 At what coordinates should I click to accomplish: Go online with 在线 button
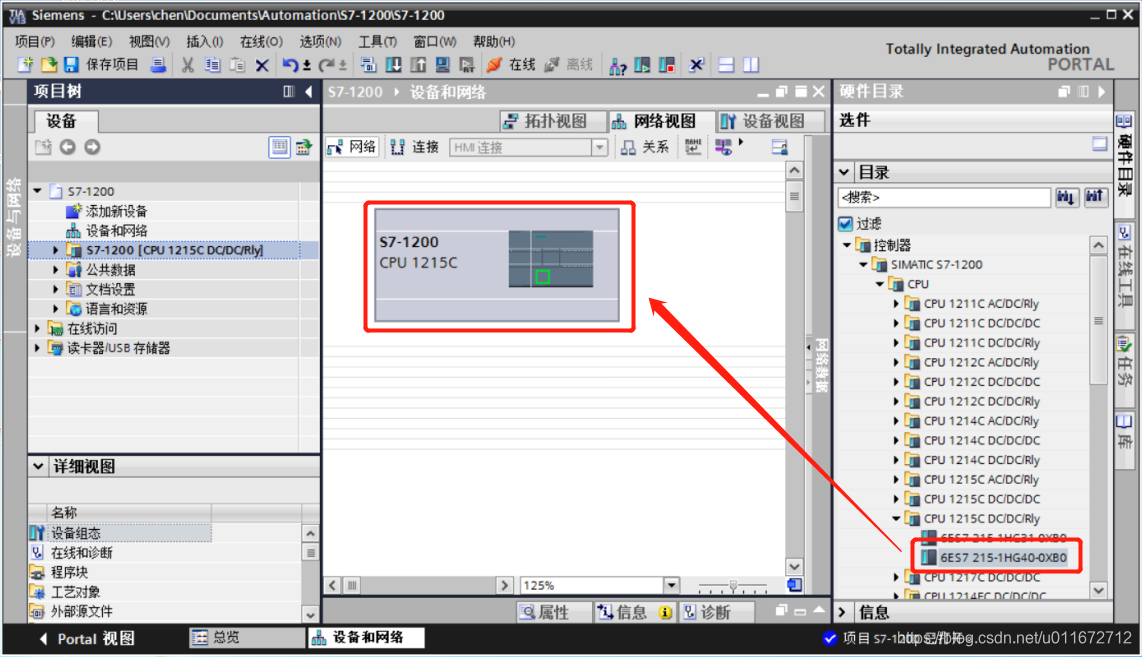tap(511, 65)
